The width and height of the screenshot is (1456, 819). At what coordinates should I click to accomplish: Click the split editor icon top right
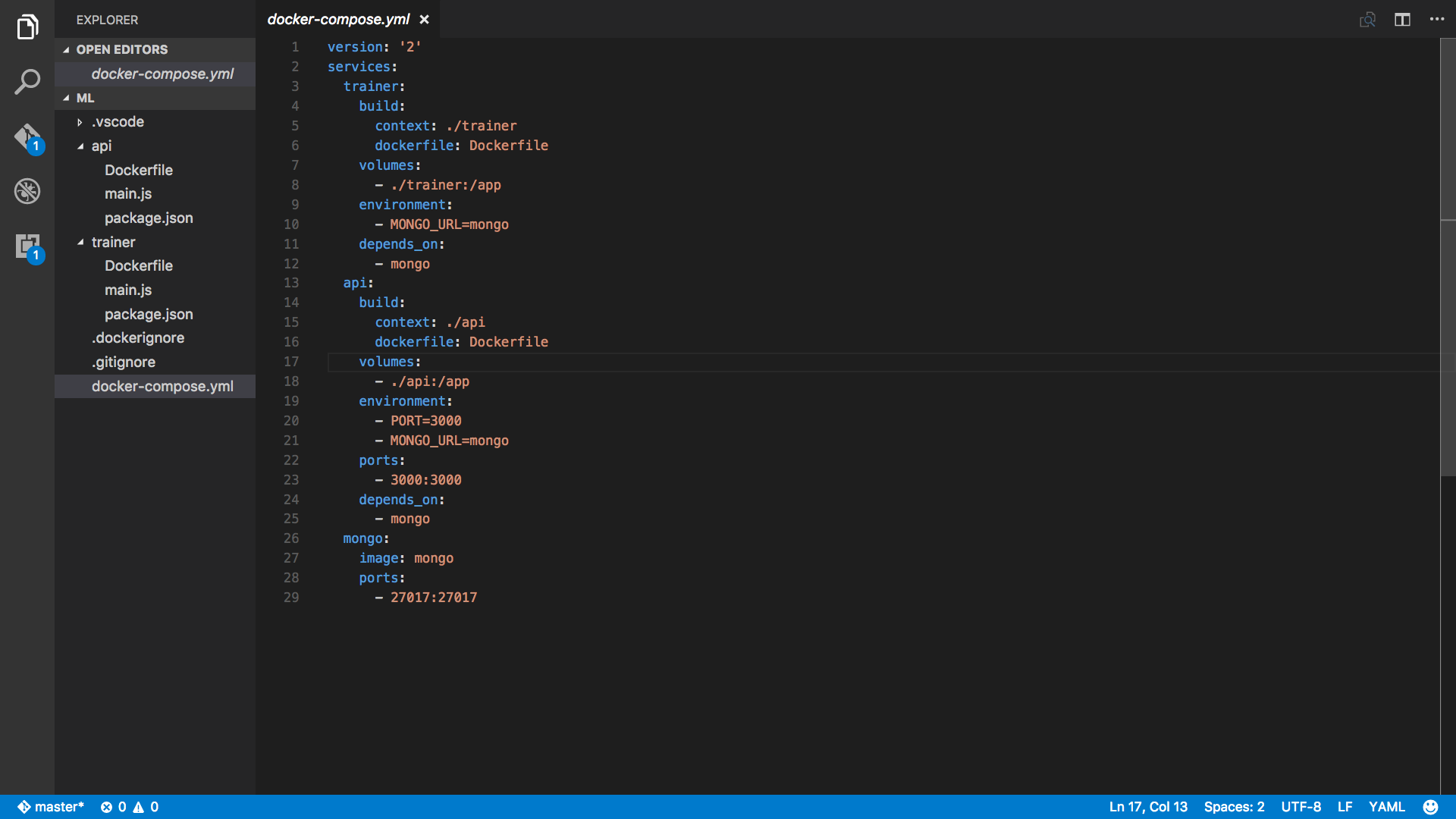(x=1402, y=19)
